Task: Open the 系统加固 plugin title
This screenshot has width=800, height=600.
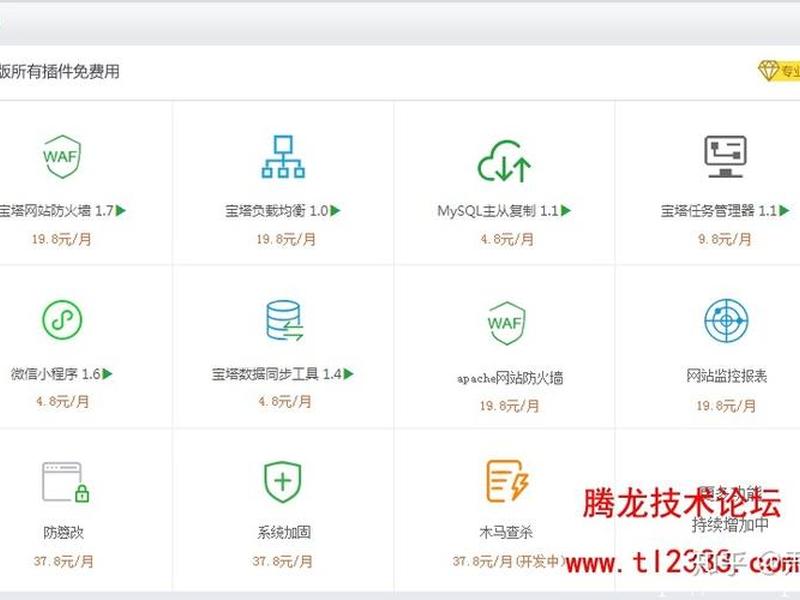Action: point(284,533)
